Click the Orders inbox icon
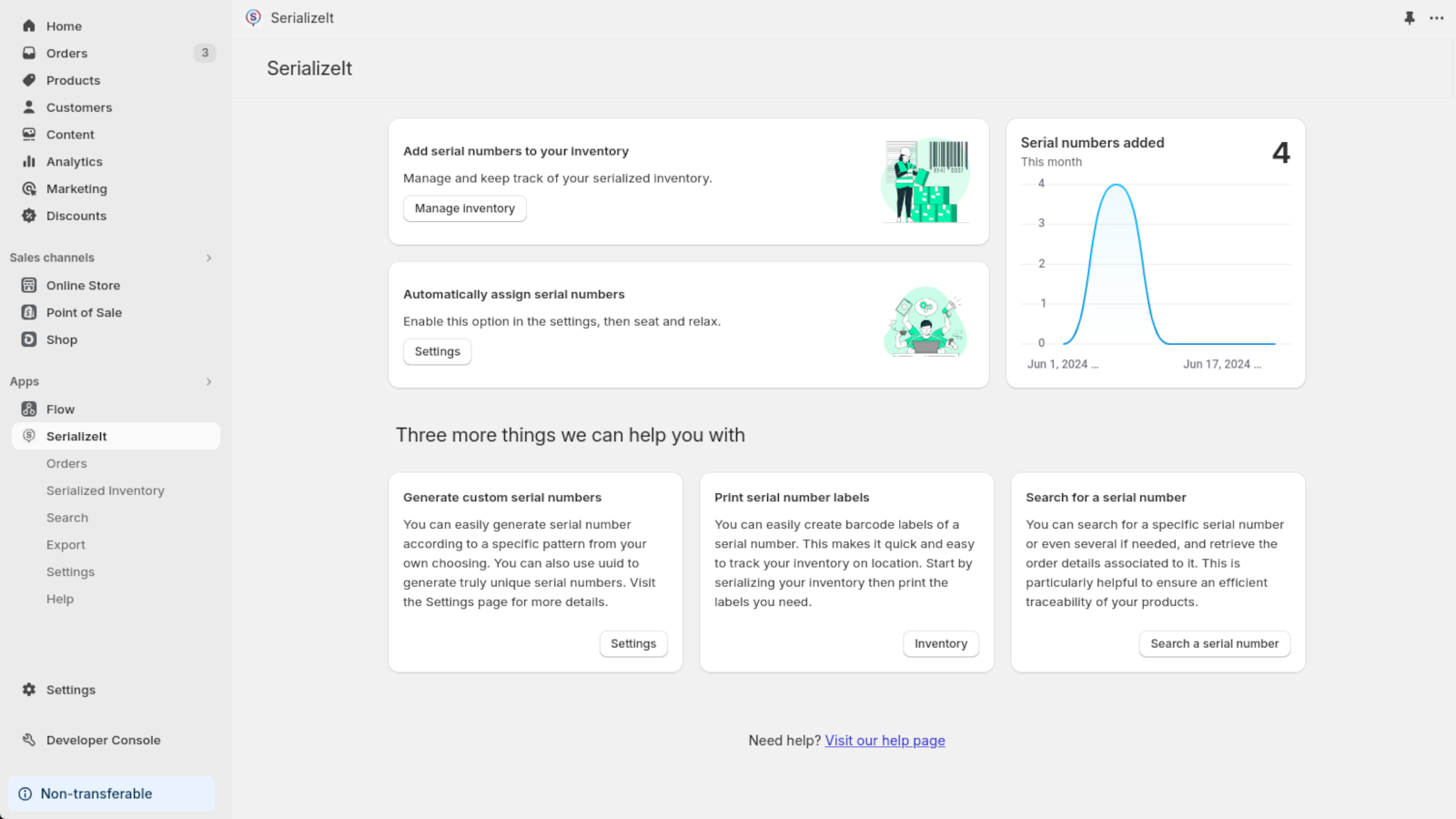1456x819 pixels. coord(29,53)
